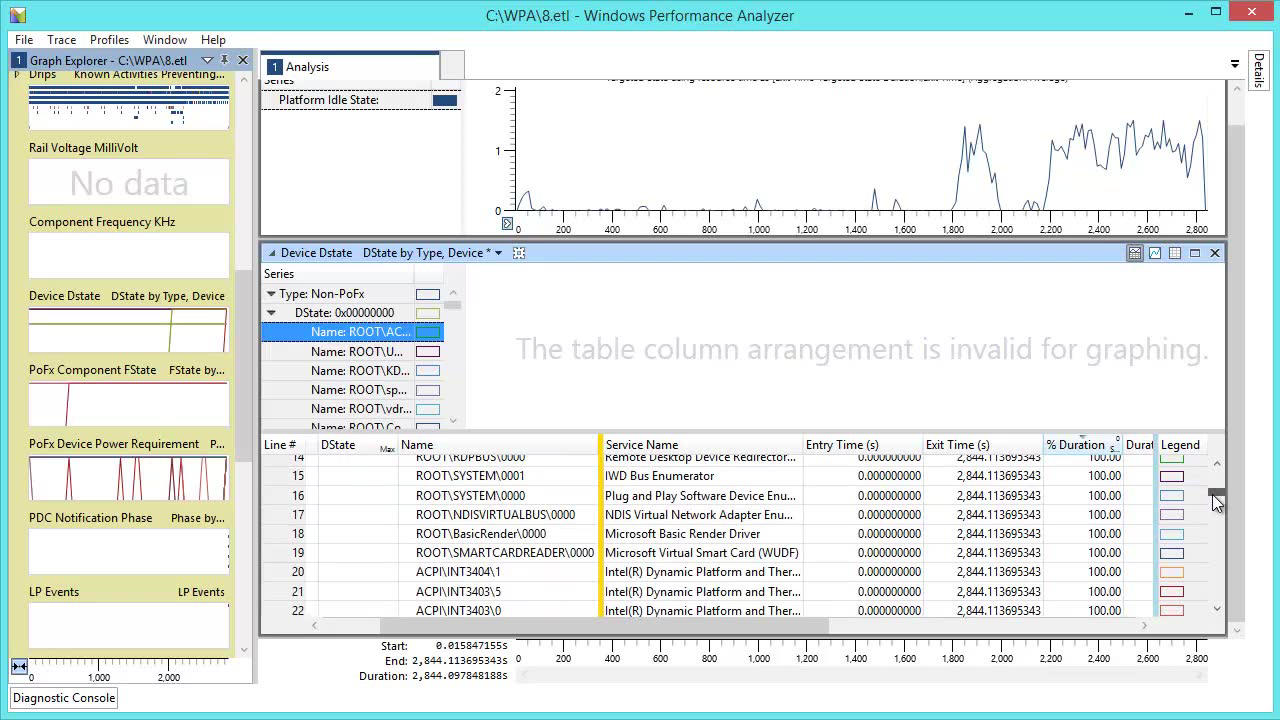This screenshot has width=1280, height=720.
Task: Click color swatch for Name: ROOT\U...
Action: (428, 351)
